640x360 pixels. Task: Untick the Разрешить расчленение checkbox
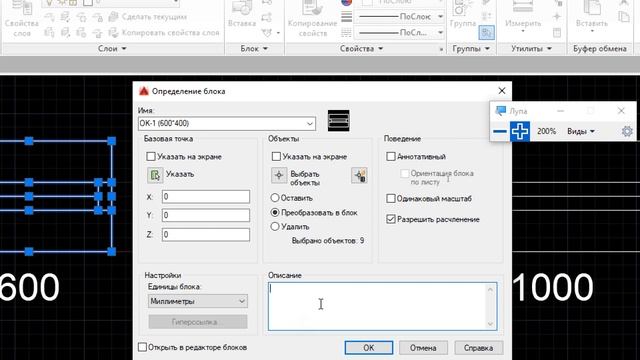(x=391, y=219)
